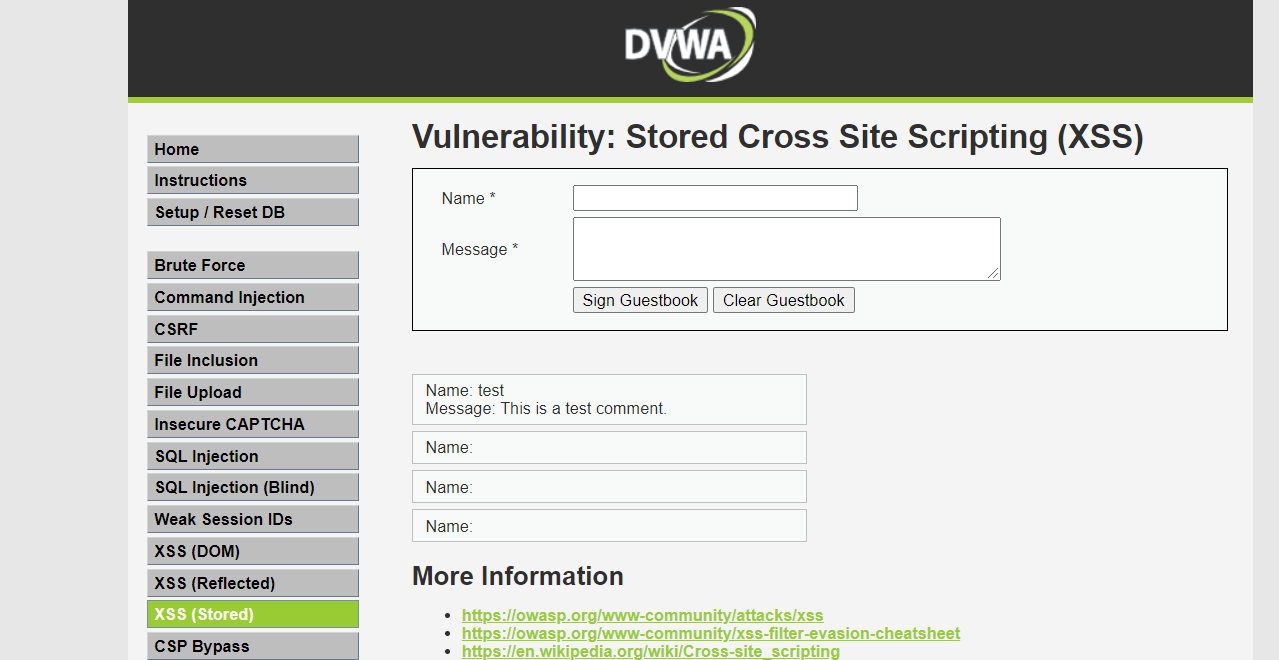The image size is (1279, 660).
Task: Follow the XSS filter evasion cheatsheet link
Action: pos(710,633)
